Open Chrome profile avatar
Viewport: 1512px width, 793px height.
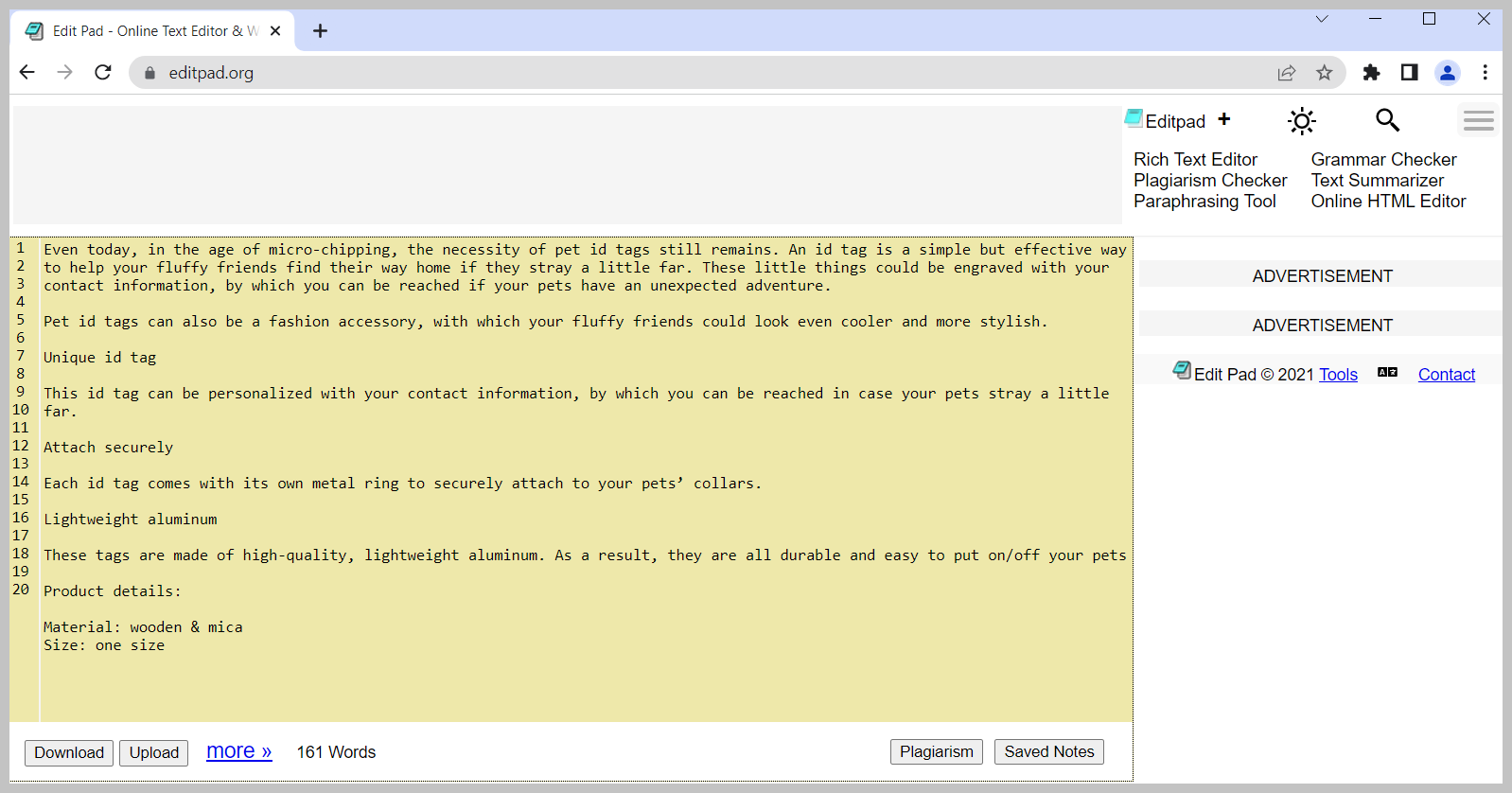tap(1448, 73)
